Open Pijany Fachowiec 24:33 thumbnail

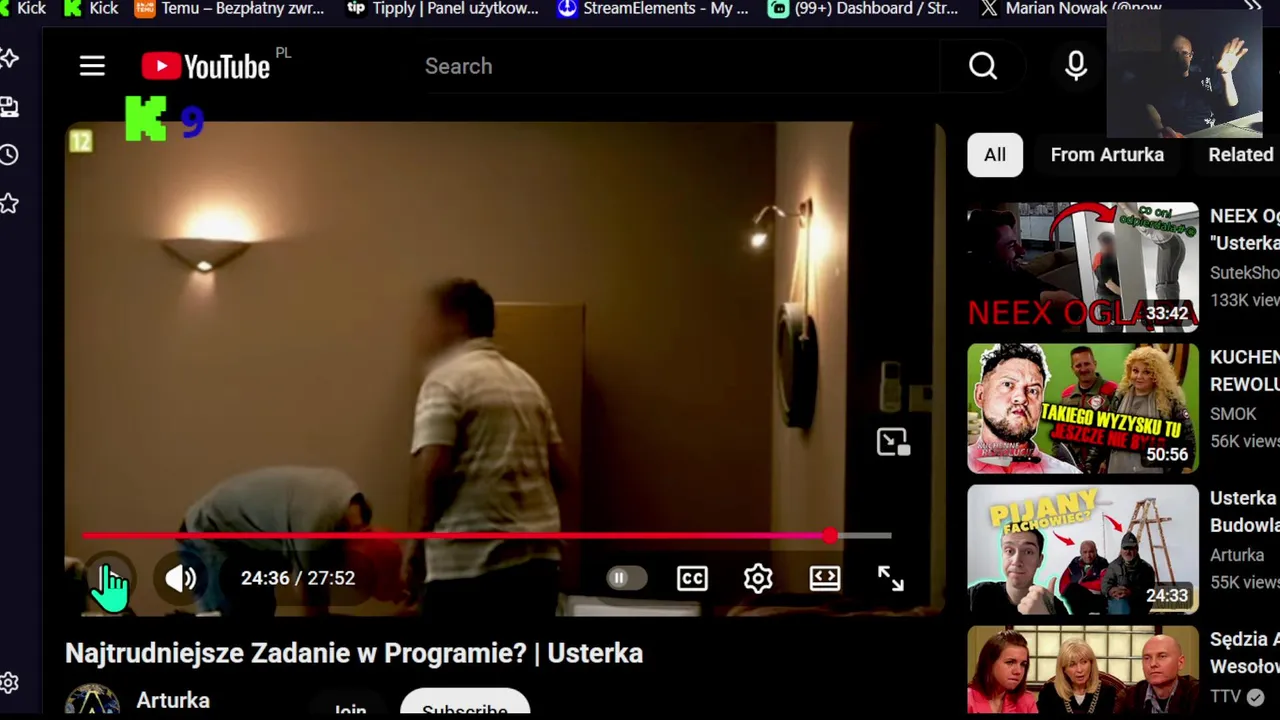pos(1083,549)
